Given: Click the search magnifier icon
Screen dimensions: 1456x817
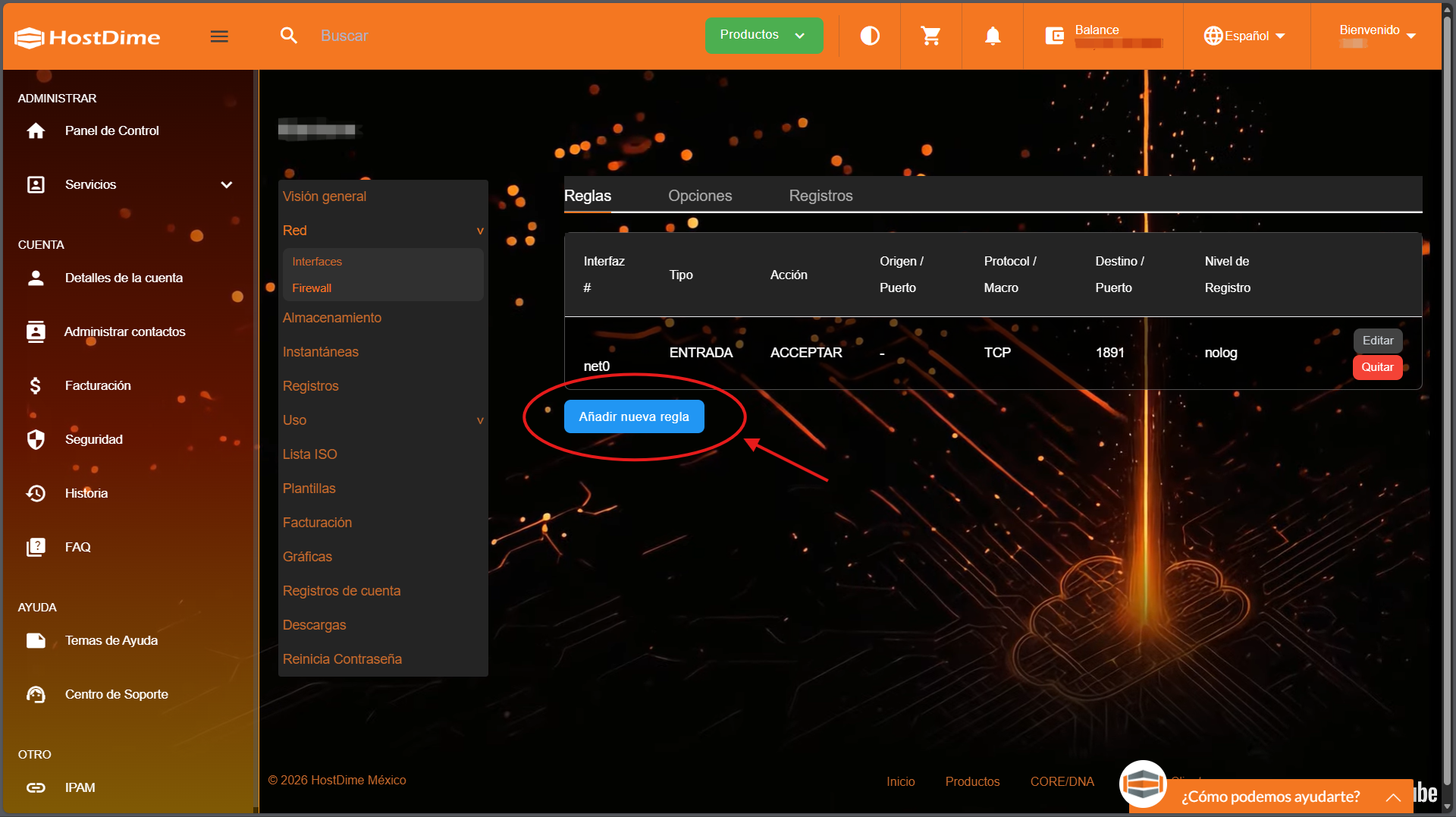Looking at the screenshot, I should point(289,36).
